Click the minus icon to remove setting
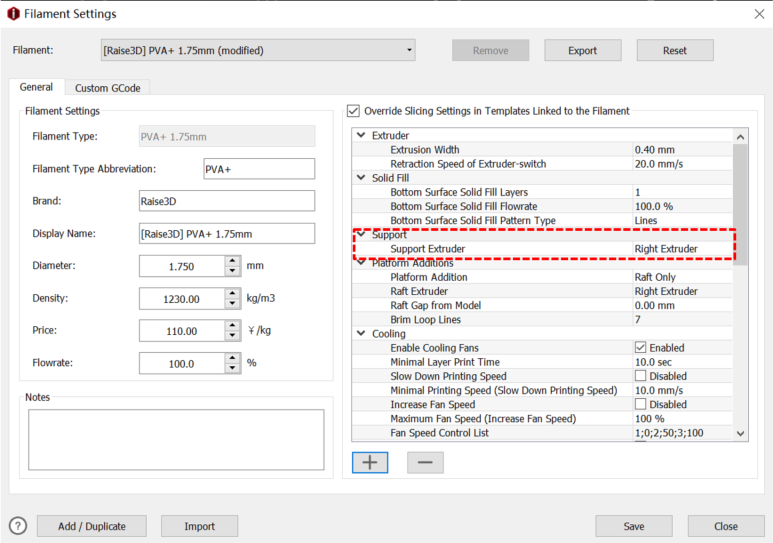 tap(425, 462)
